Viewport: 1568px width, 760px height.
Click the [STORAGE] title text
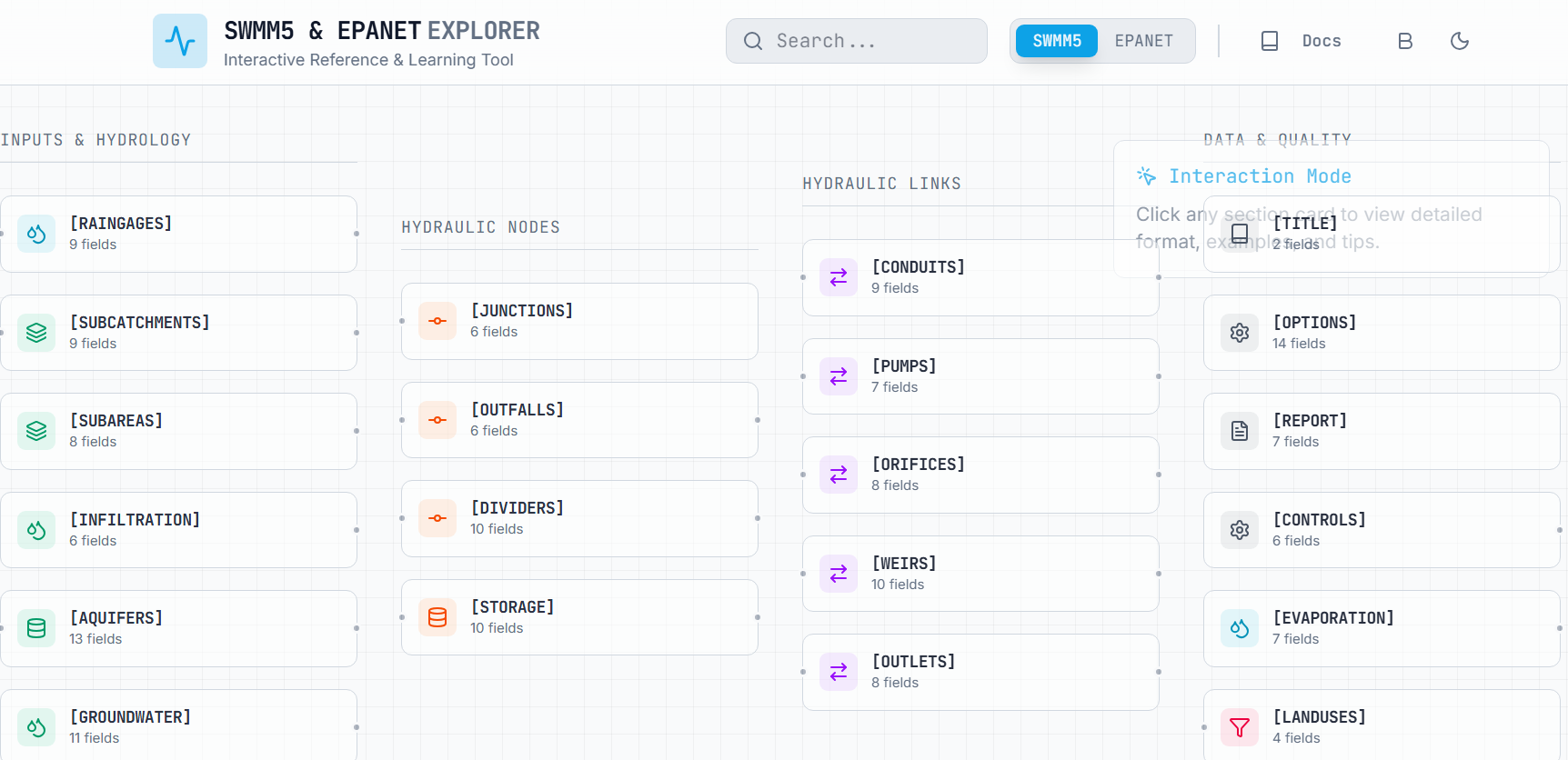512,607
